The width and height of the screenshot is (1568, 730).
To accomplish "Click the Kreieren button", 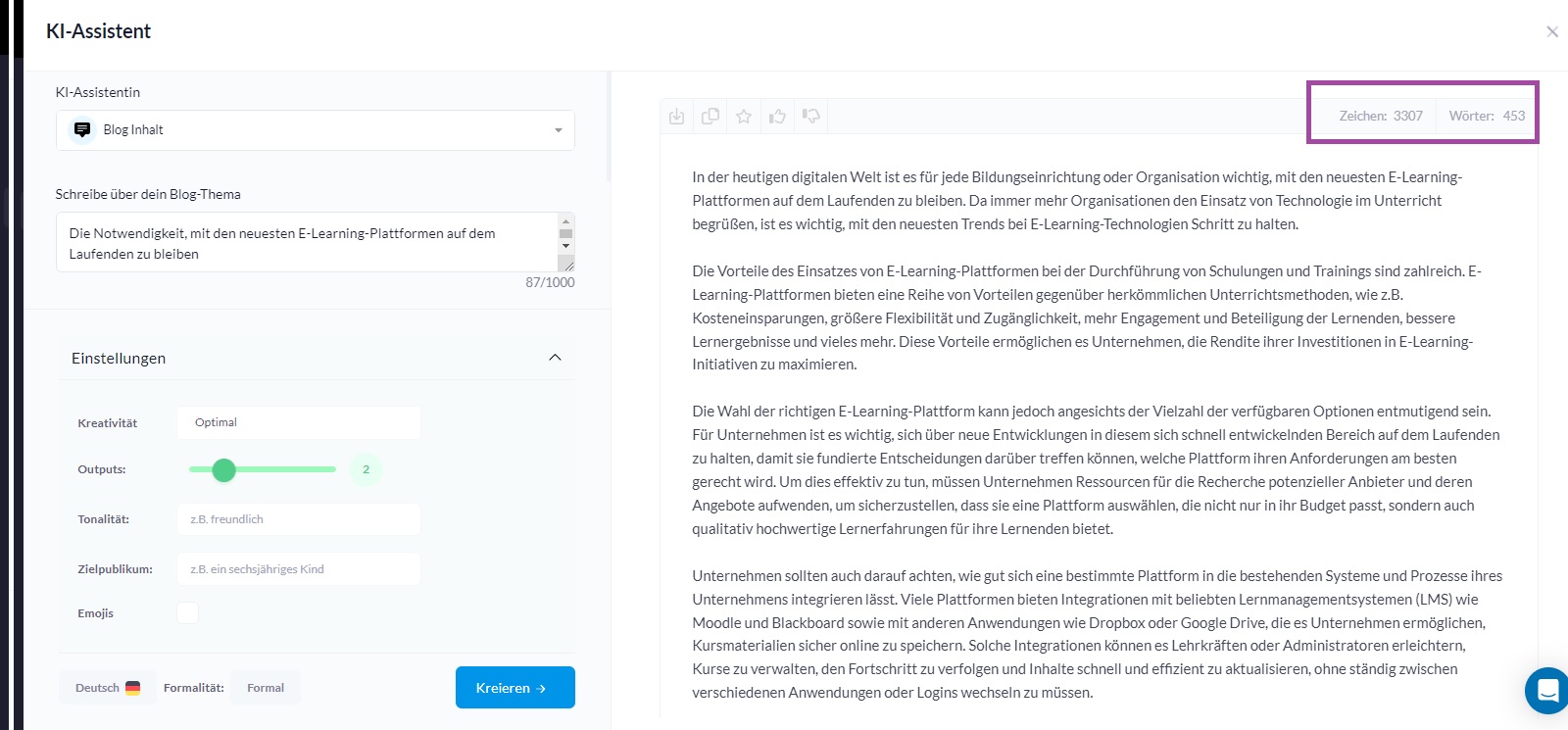I will (x=515, y=688).
